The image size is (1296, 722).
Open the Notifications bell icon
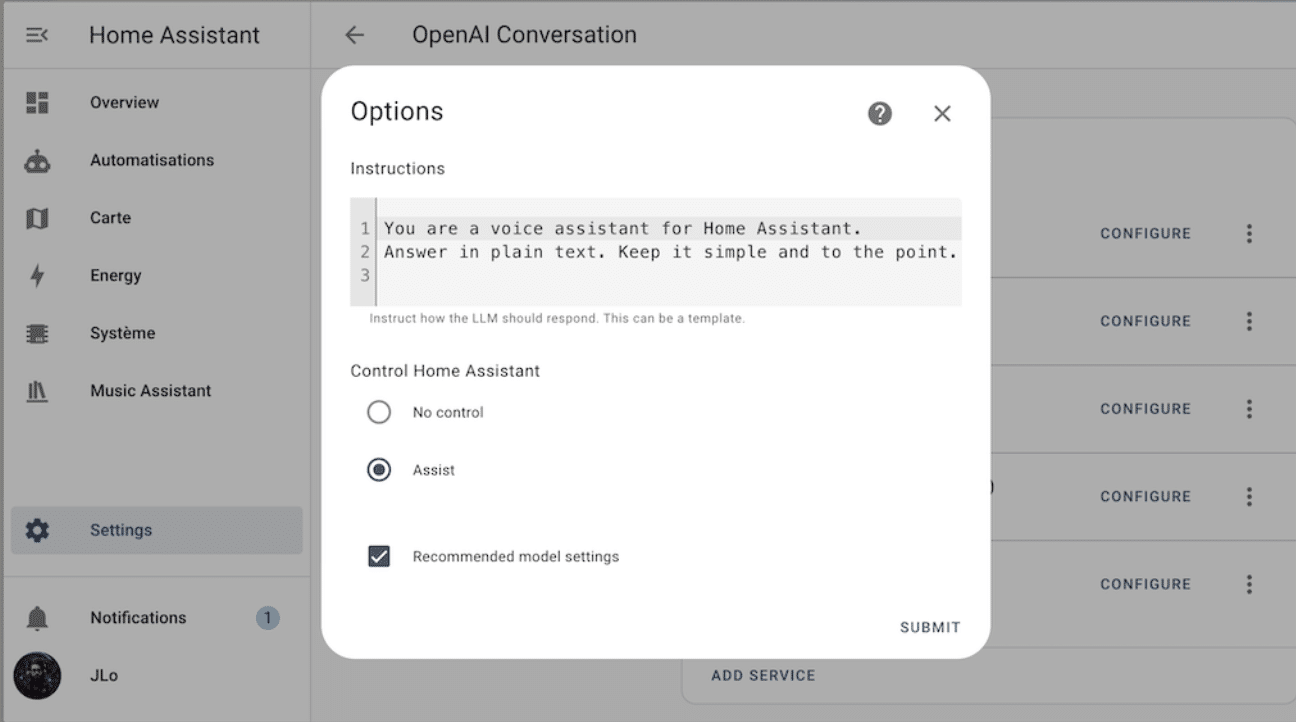pyautogui.click(x=37, y=618)
